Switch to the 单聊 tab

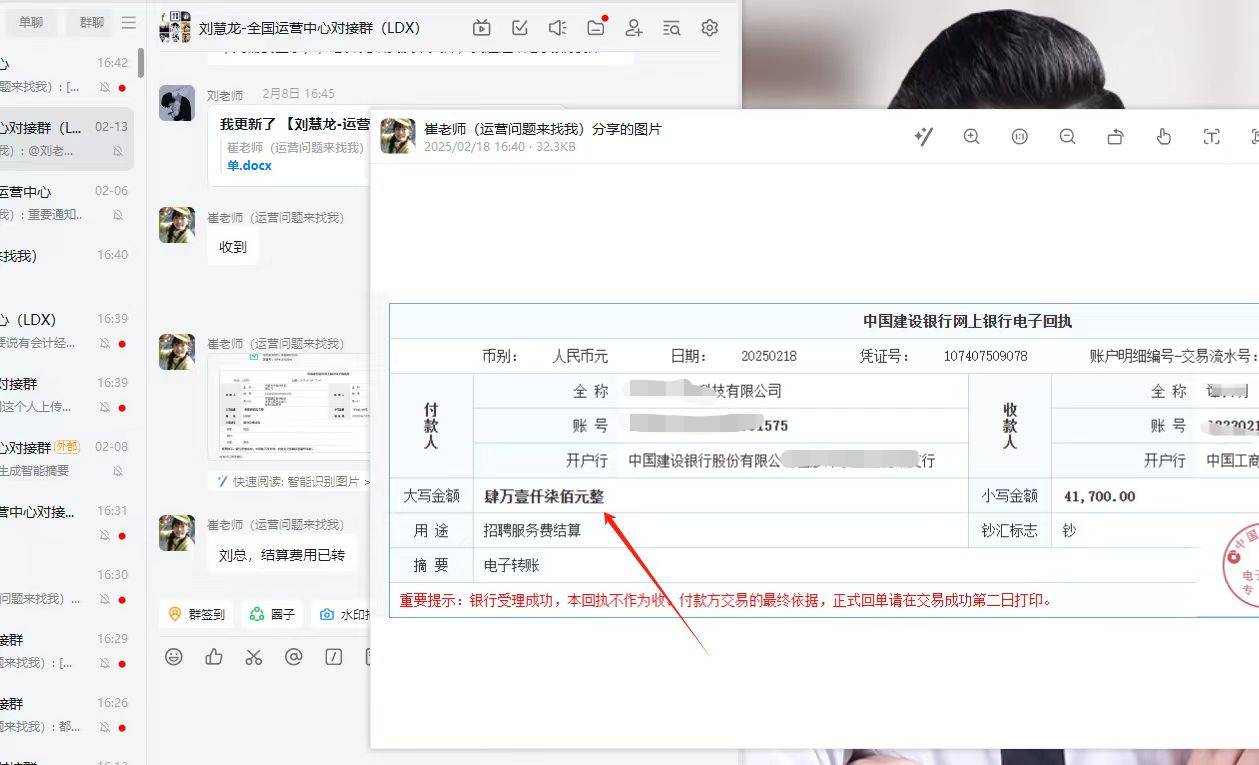pyautogui.click(x=31, y=22)
